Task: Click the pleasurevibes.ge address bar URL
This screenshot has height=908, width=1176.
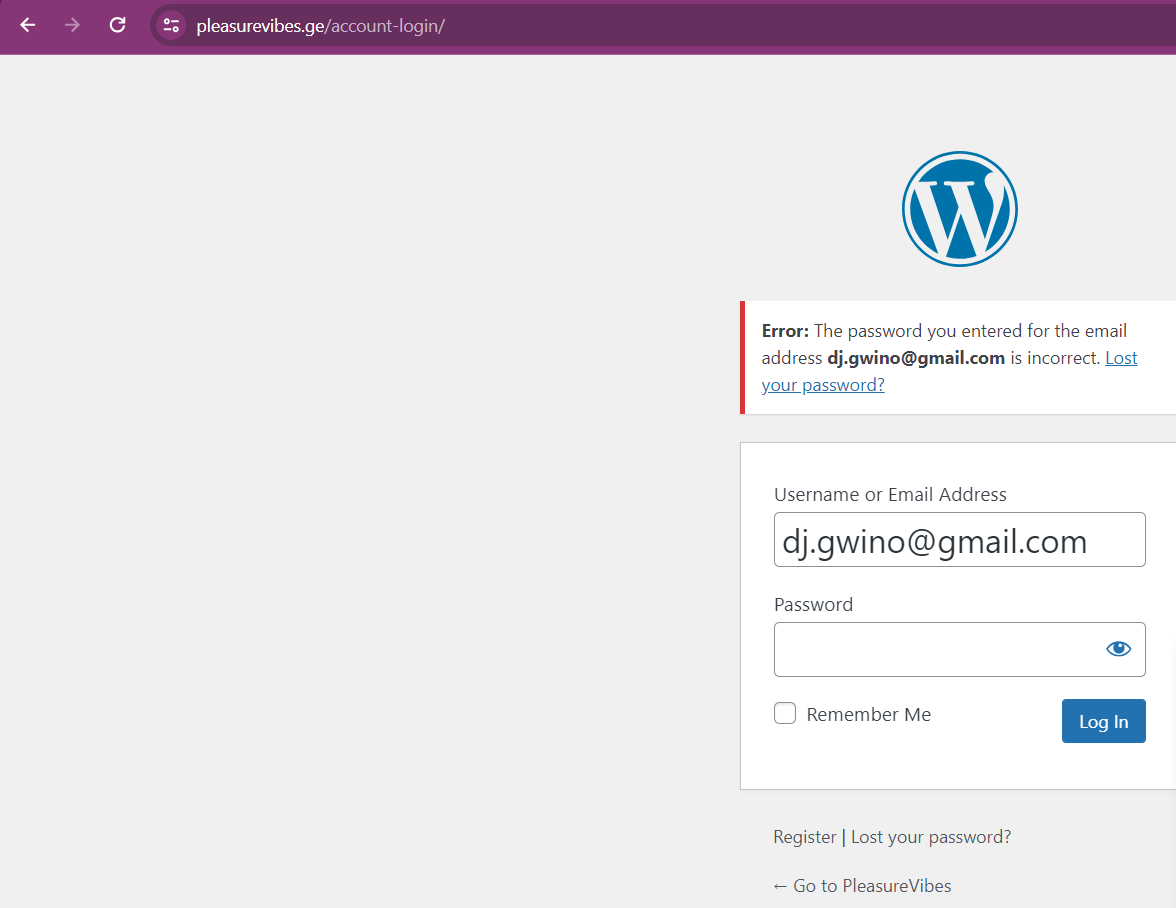Action: click(x=320, y=26)
